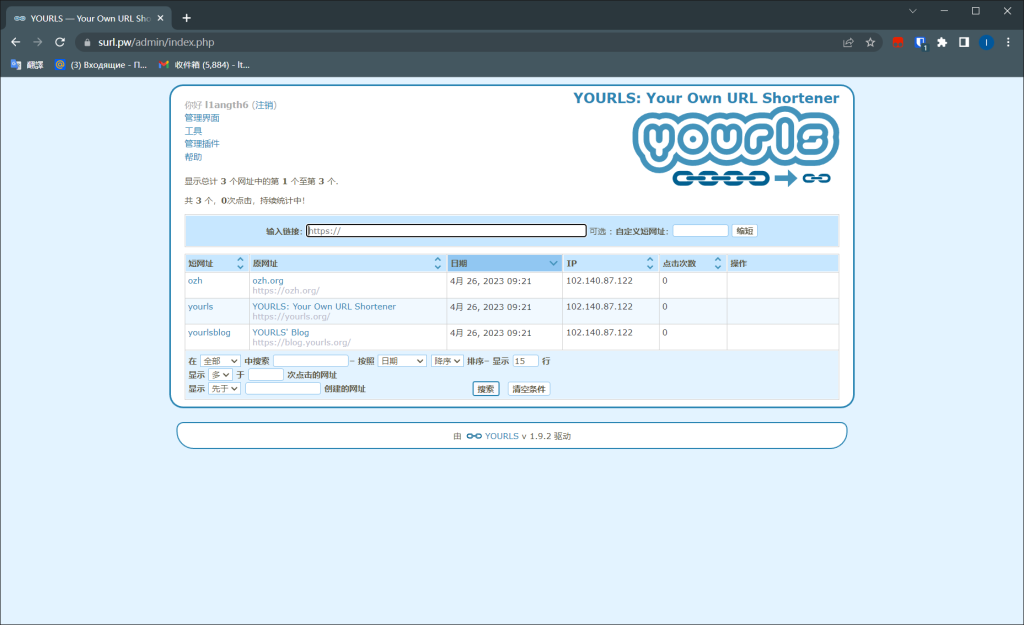Viewport: 1024px width, 625px height.
Task: Open the 全部 search field dropdown
Action: (220, 361)
